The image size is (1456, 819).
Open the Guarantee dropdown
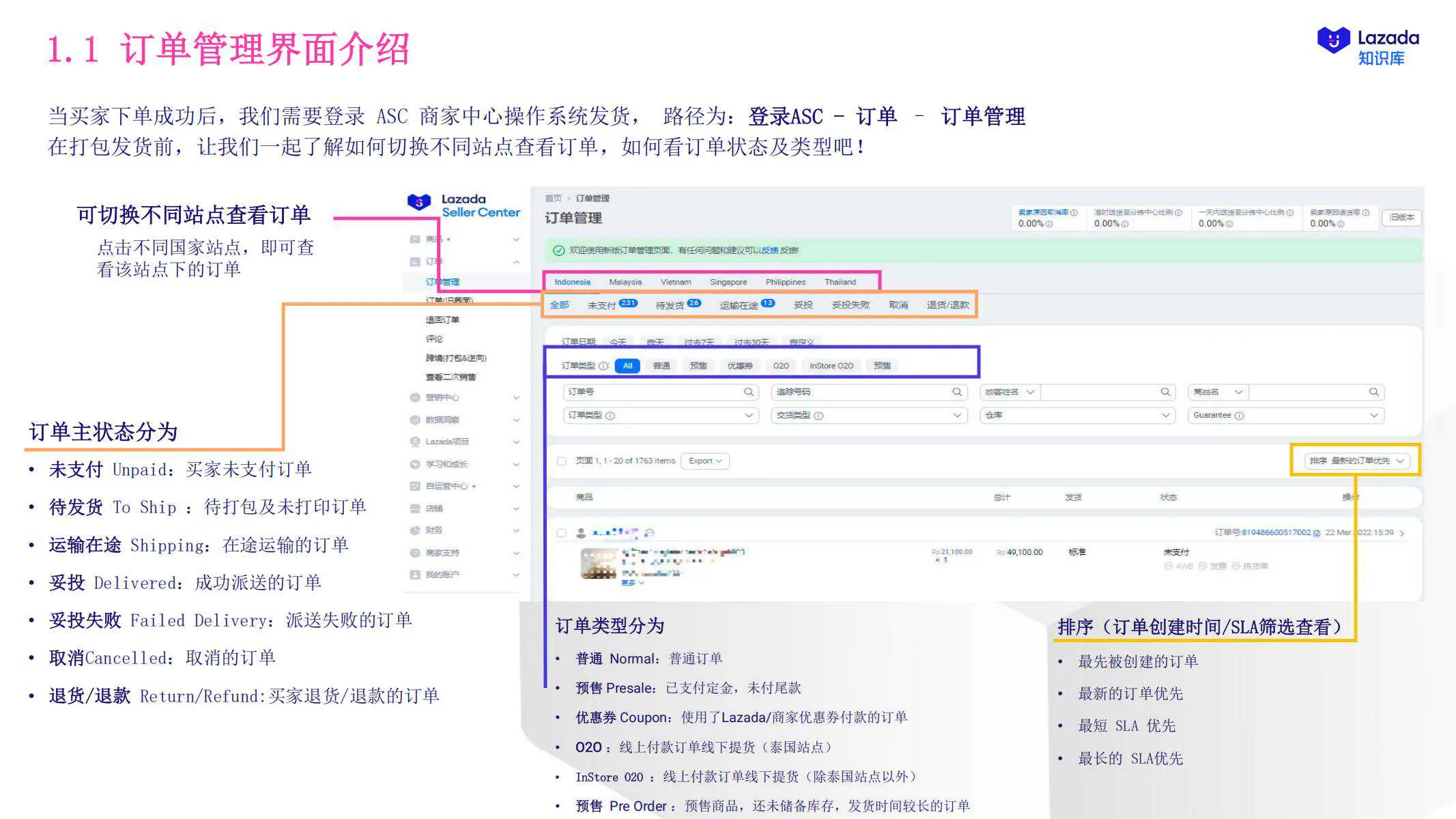(x=1286, y=415)
